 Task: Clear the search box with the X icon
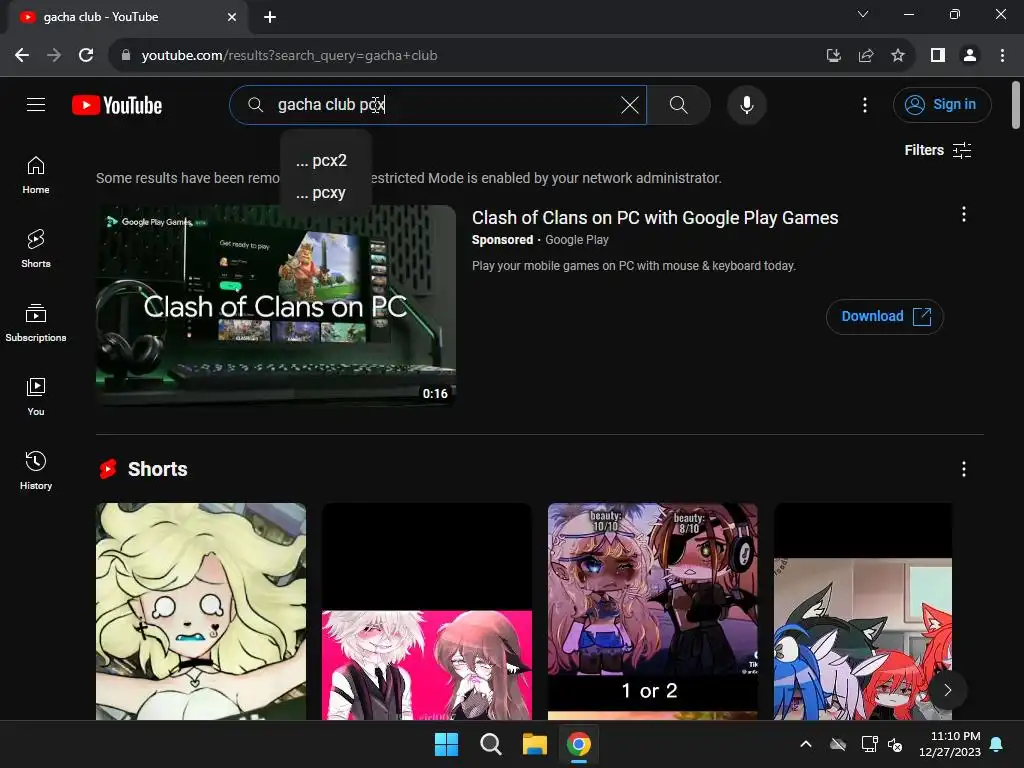click(630, 104)
